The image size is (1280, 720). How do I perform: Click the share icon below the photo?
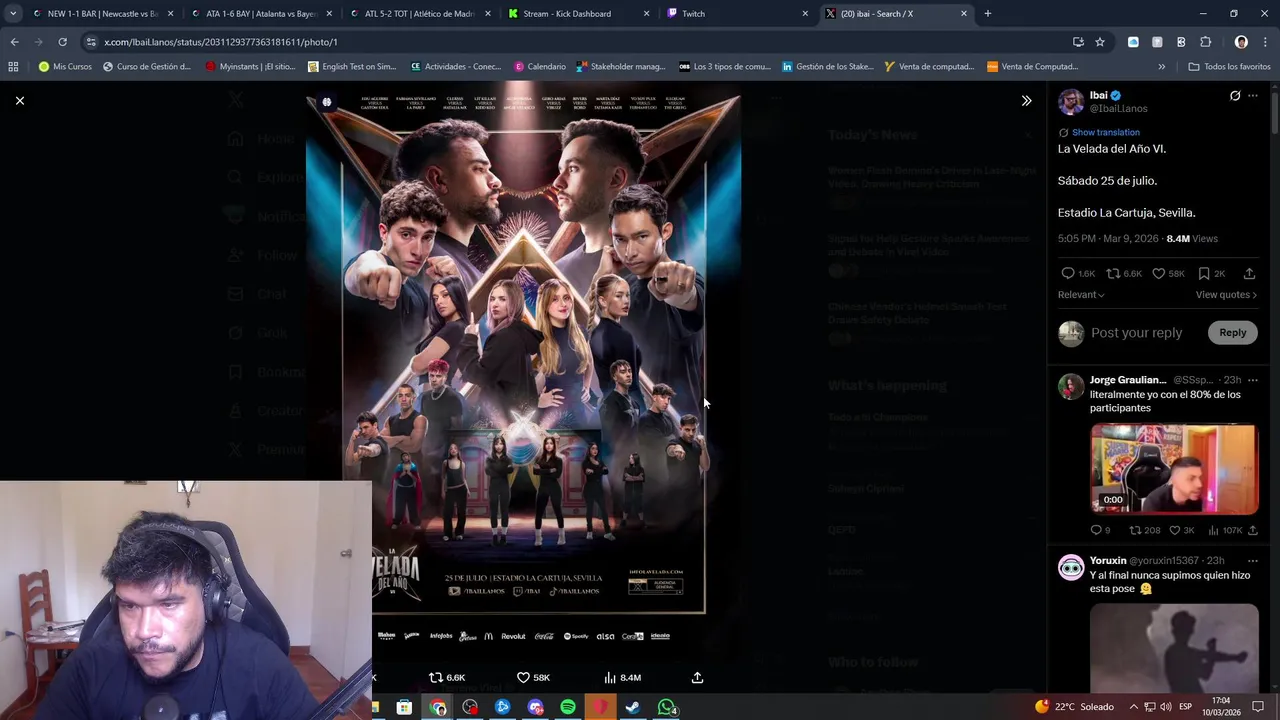[x=697, y=678]
